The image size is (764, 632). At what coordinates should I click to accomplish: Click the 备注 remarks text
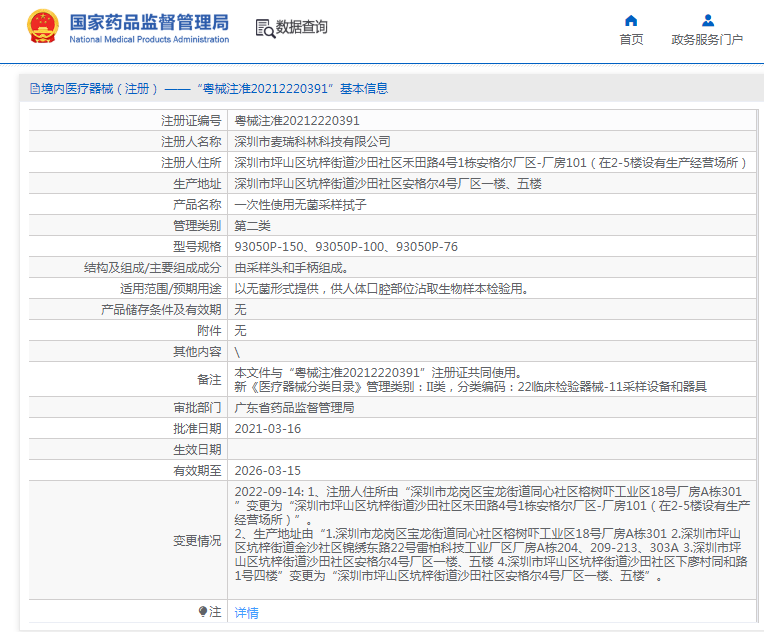[470, 380]
